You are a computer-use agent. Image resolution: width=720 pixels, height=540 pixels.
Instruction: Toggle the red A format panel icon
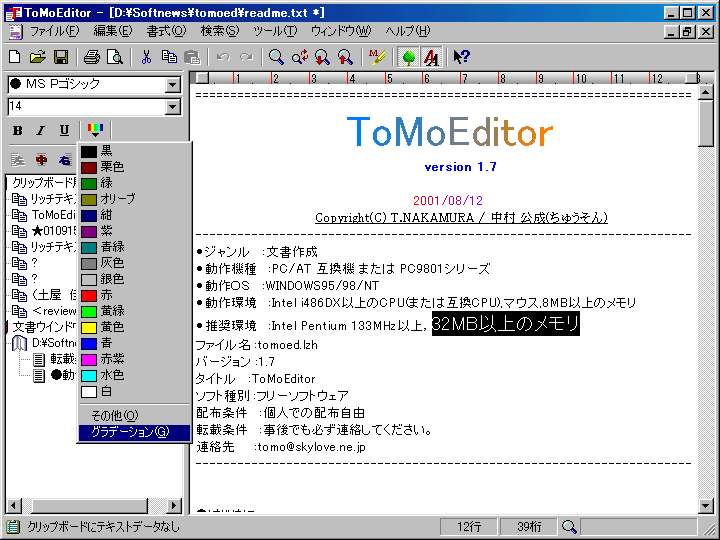[x=431, y=57]
